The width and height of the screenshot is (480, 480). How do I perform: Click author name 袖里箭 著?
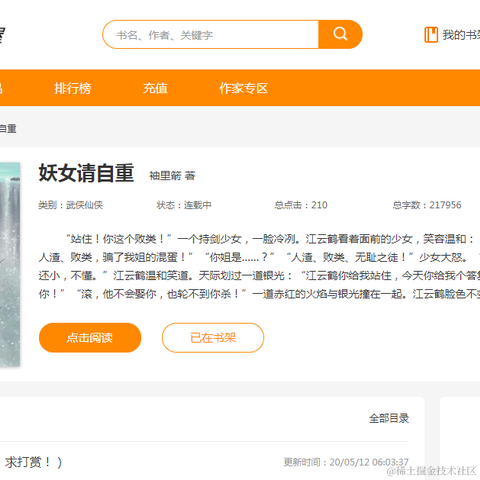tap(172, 176)
